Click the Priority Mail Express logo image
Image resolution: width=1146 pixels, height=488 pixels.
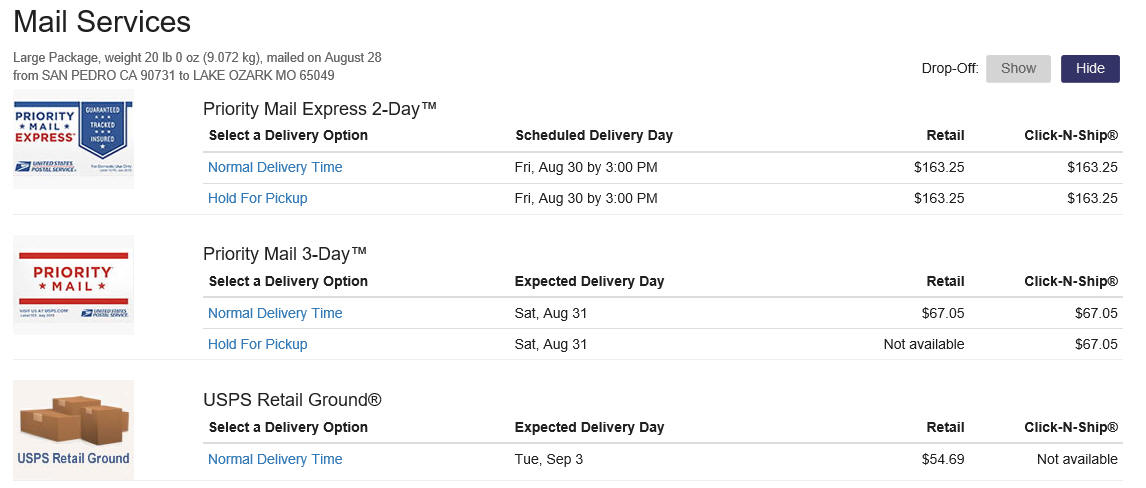pos(73,139)
